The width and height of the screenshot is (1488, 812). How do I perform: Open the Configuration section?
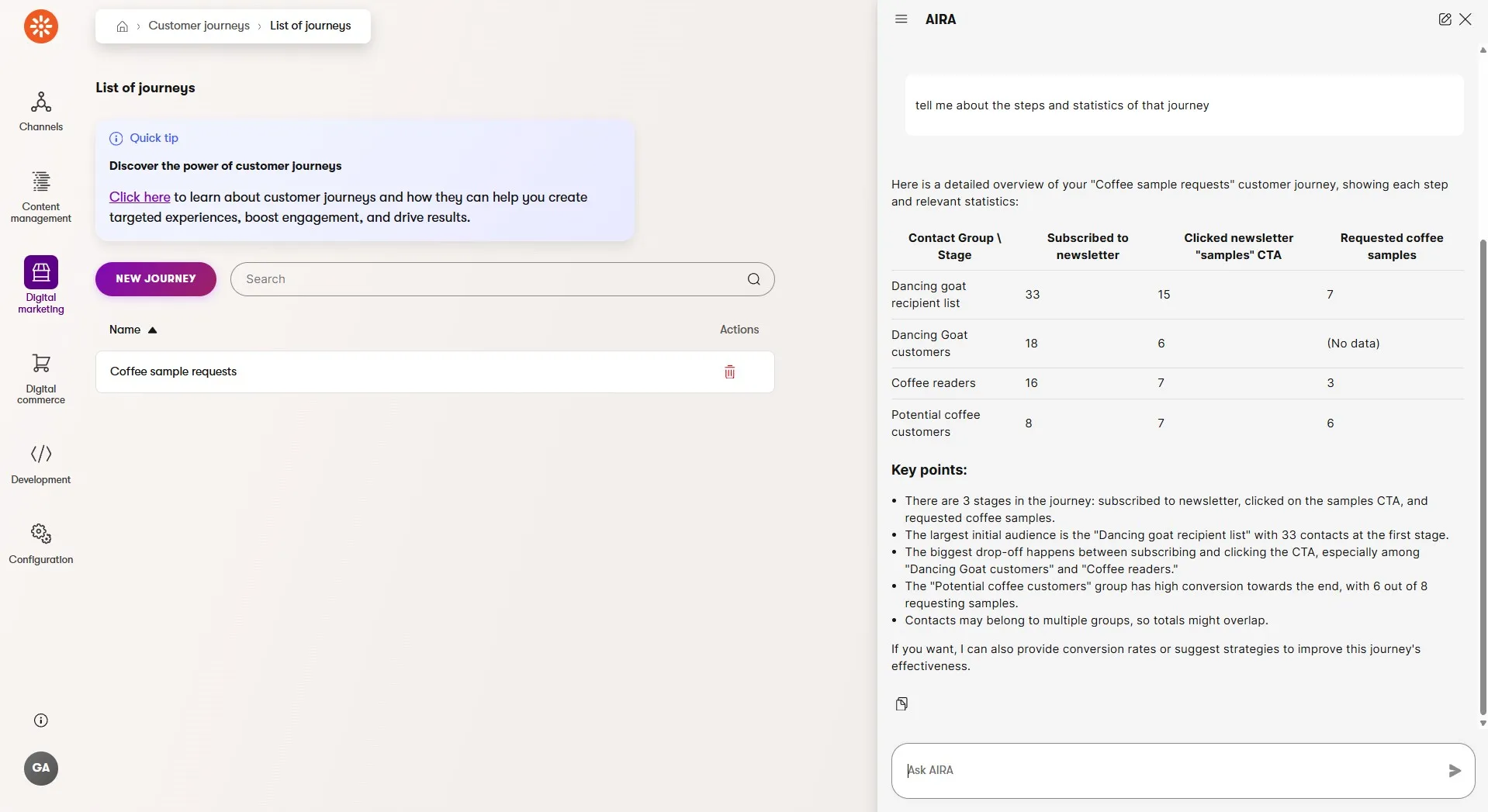41,544
